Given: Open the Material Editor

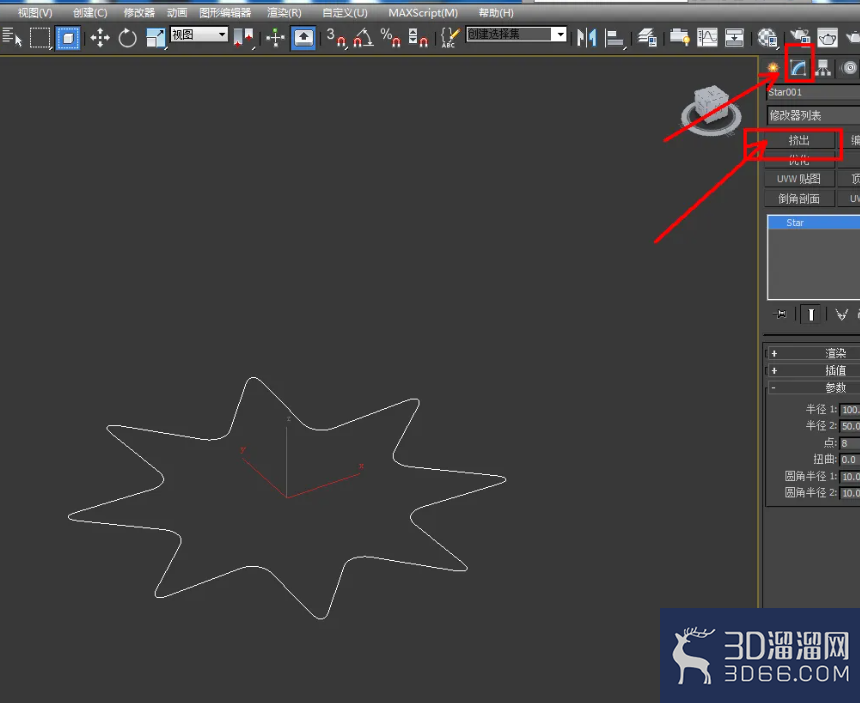Looking at the screenshot, I should pyautogui.click(x=767, y=38).
